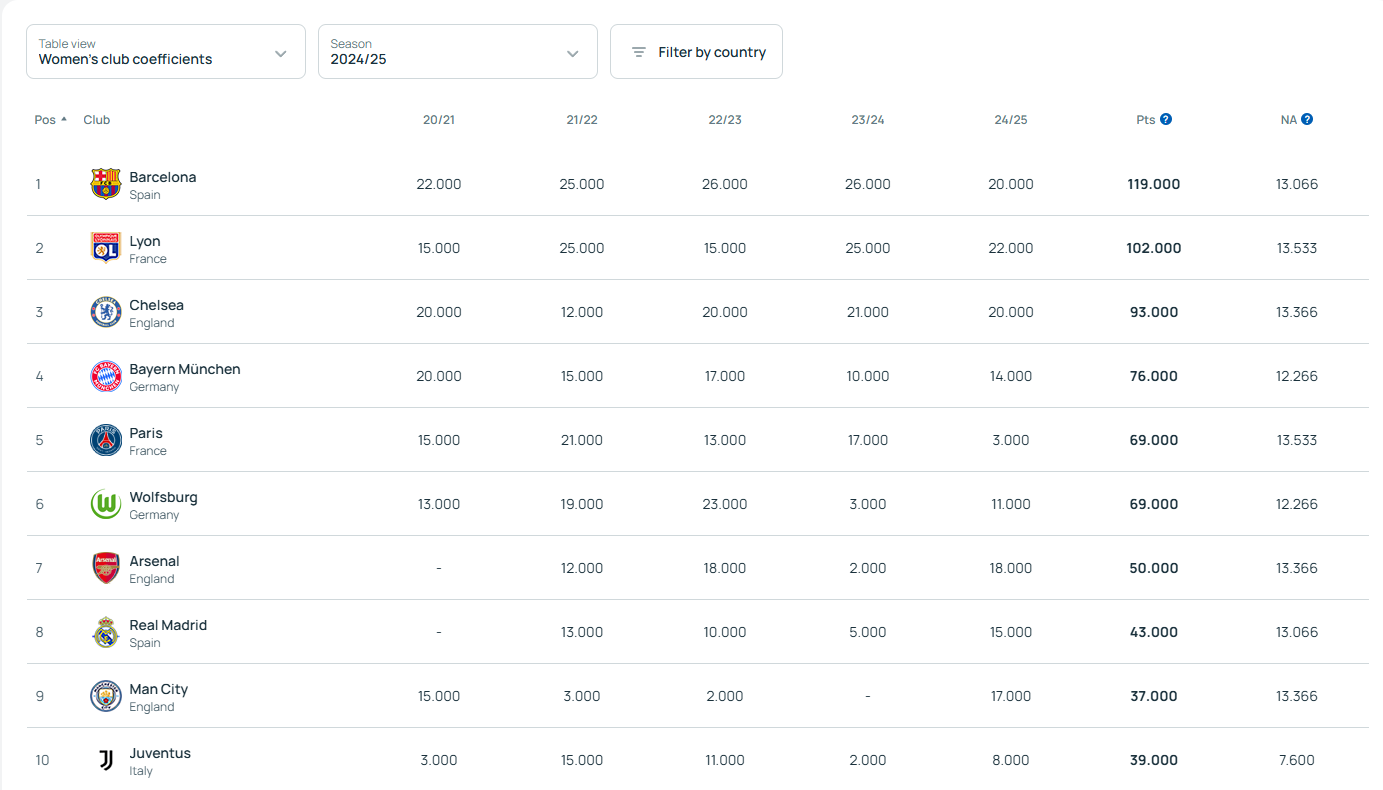Click the Real Madrid club crest
Viewport: 1383px width, 790px height.
106,632
